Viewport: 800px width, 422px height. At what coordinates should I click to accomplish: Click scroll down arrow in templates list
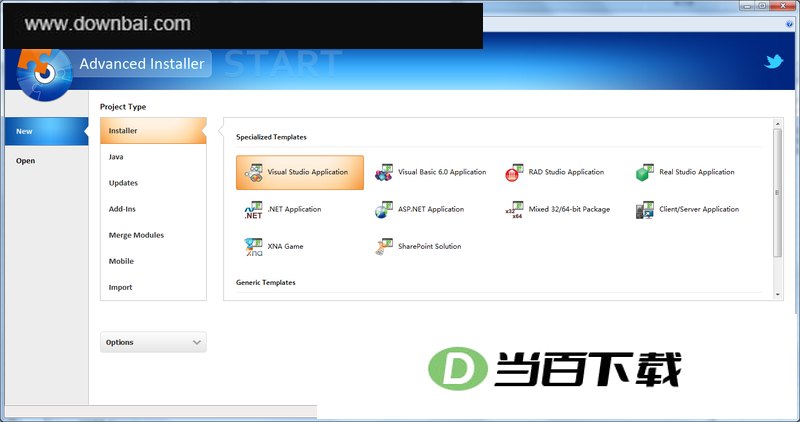click(x=778, y=294)
